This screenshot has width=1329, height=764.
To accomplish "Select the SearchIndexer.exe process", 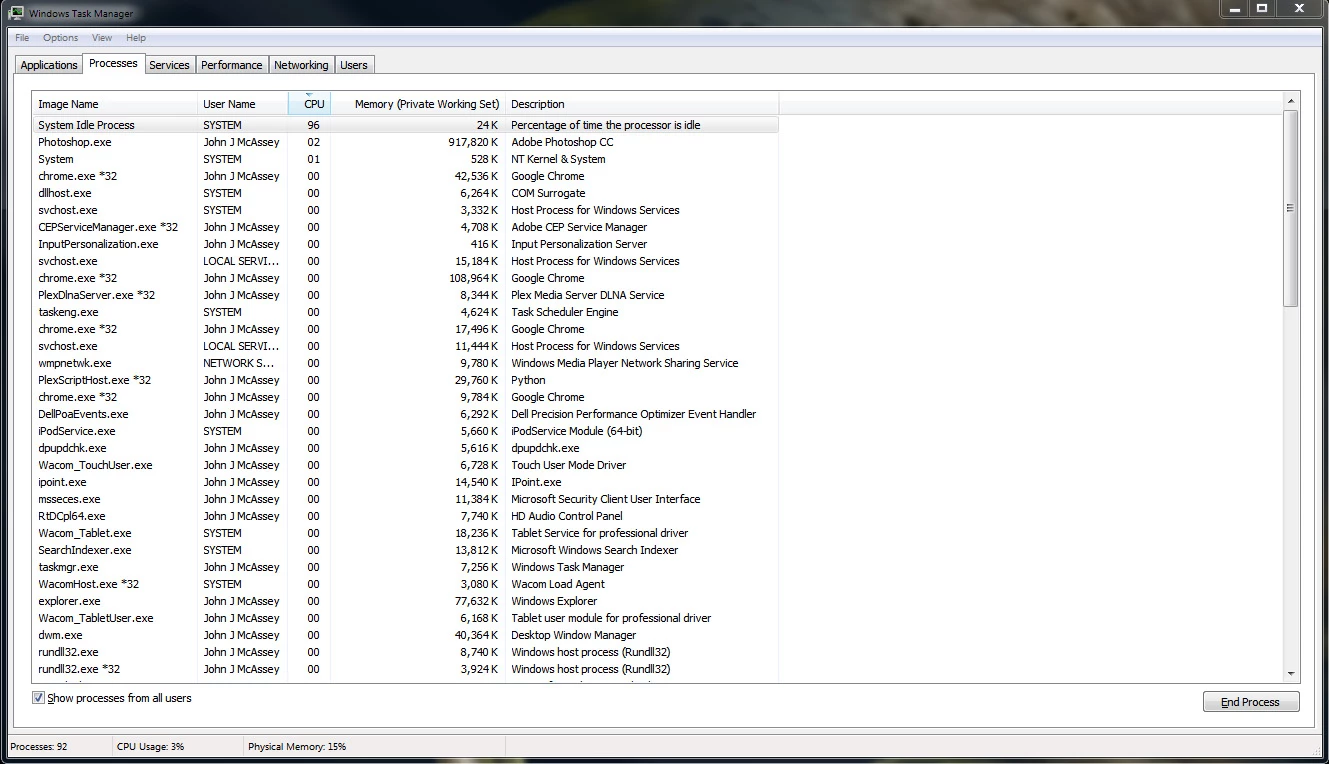I will click(x=405, y=550).
